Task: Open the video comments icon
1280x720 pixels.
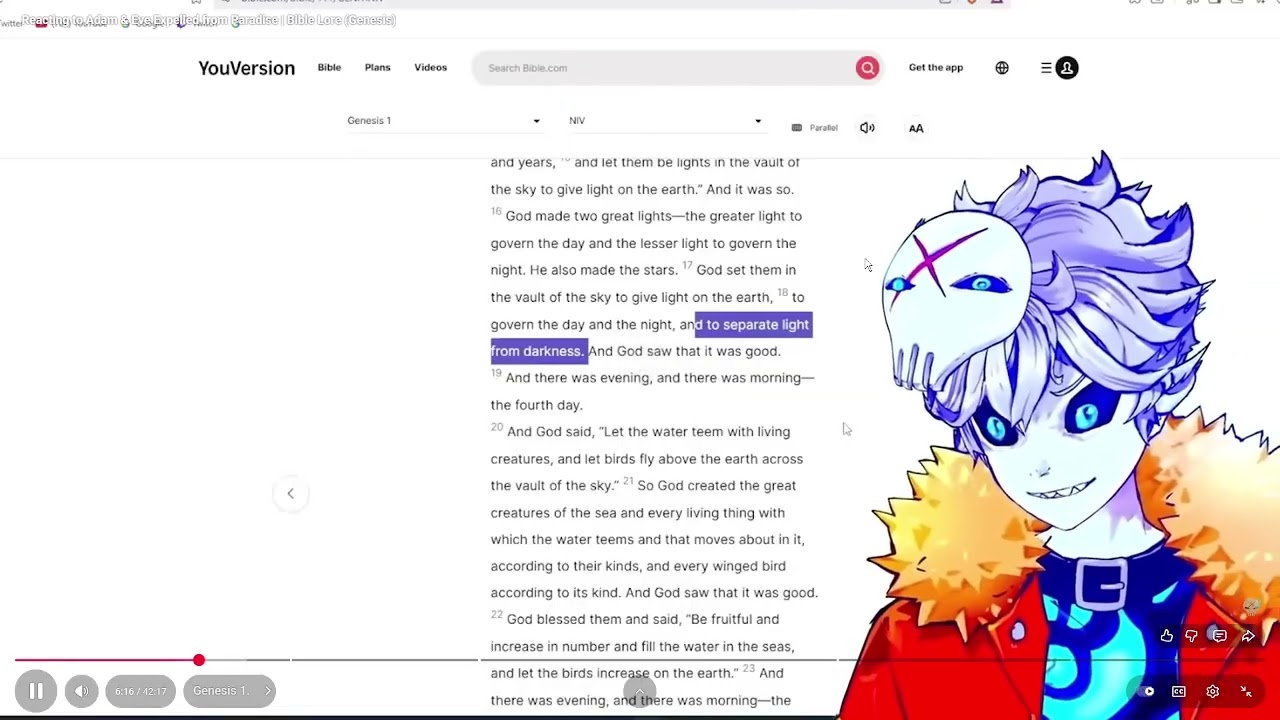Action: tap(1219, 636)
